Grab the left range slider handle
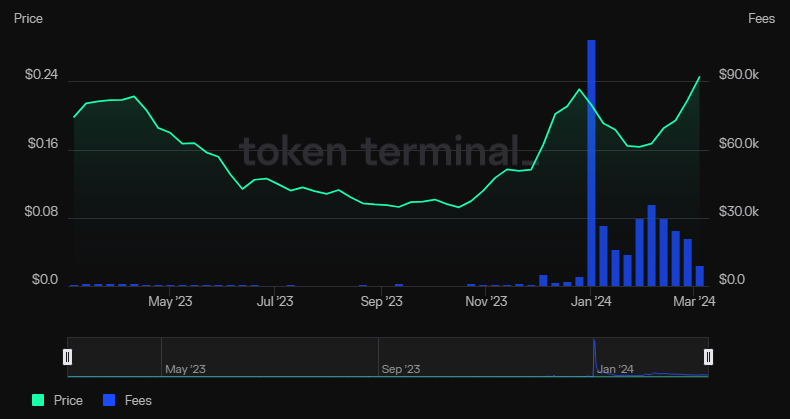The image size is (790, 419). [68, 357]
